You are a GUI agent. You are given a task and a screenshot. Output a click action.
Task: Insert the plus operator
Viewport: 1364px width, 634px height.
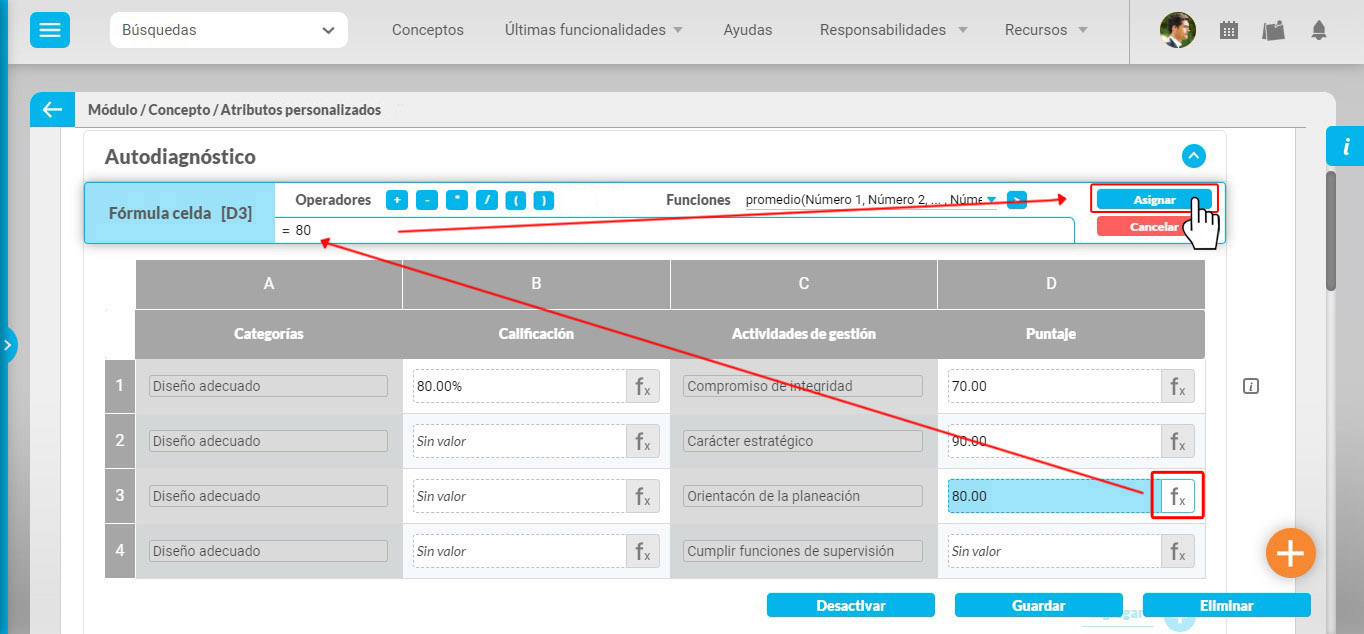pos(397,200)
